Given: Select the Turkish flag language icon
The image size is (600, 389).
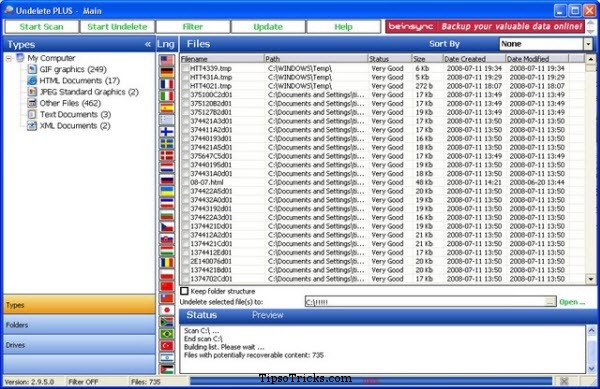Looking at the screenshot, I should pos(166,346).
